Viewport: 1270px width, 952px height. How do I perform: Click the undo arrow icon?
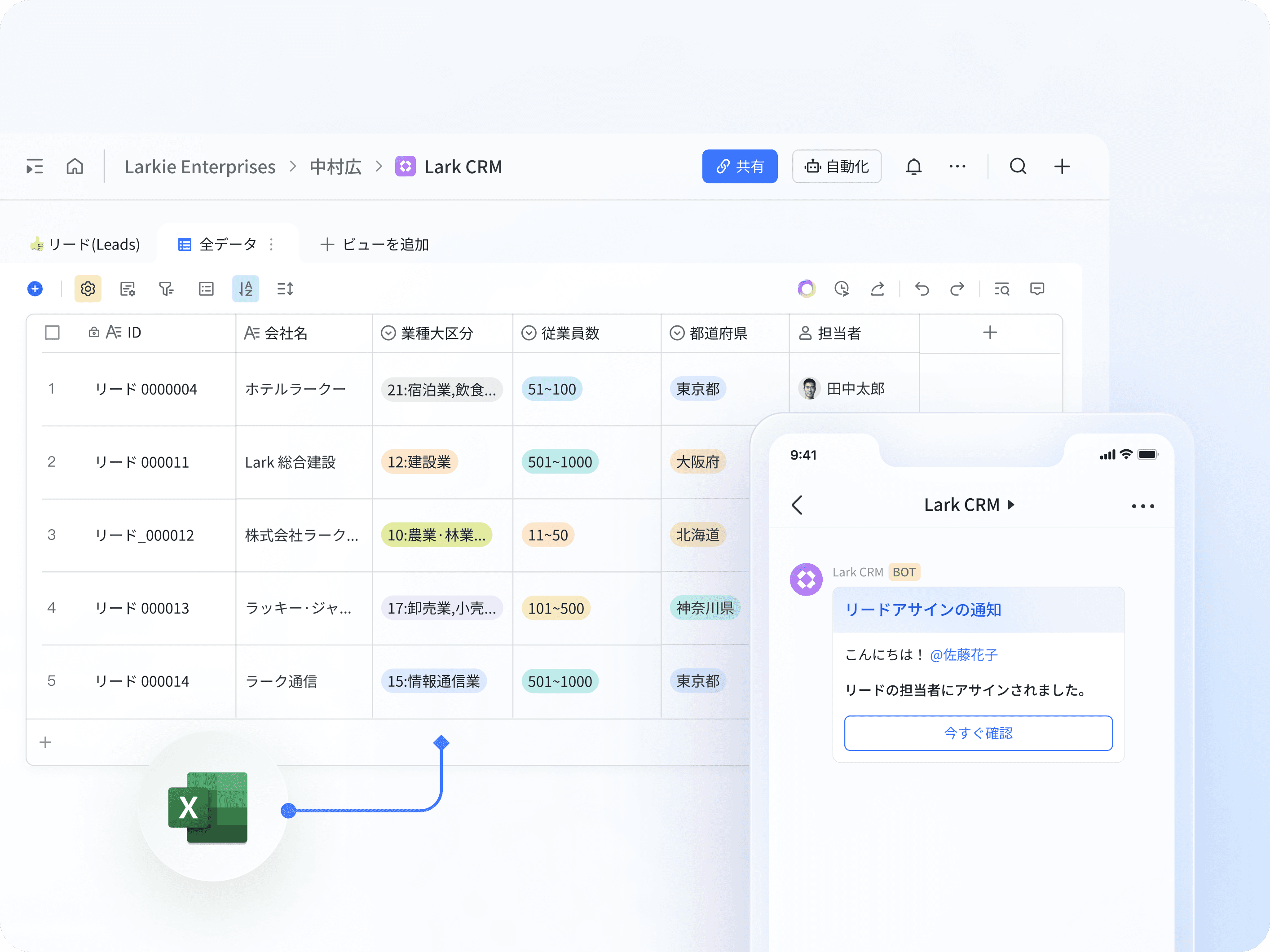click(x=922, y=289)
